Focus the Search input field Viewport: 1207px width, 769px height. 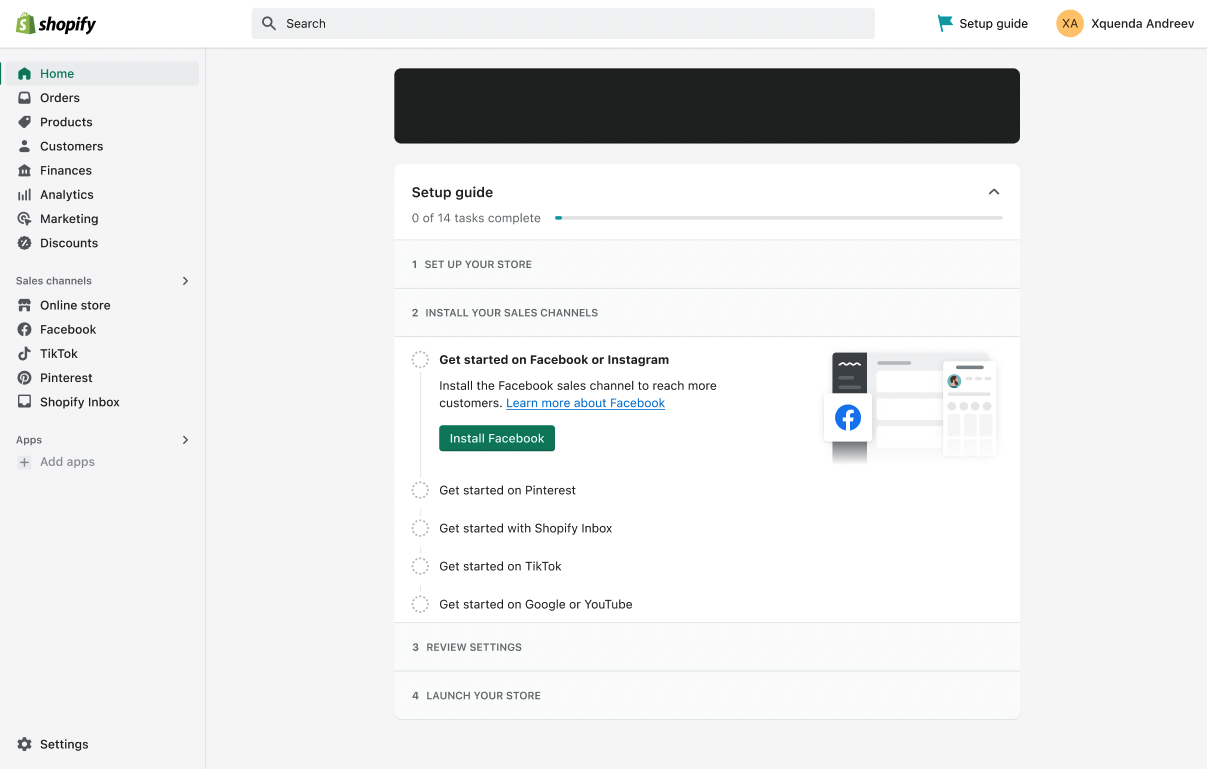[x=563, y=23]
